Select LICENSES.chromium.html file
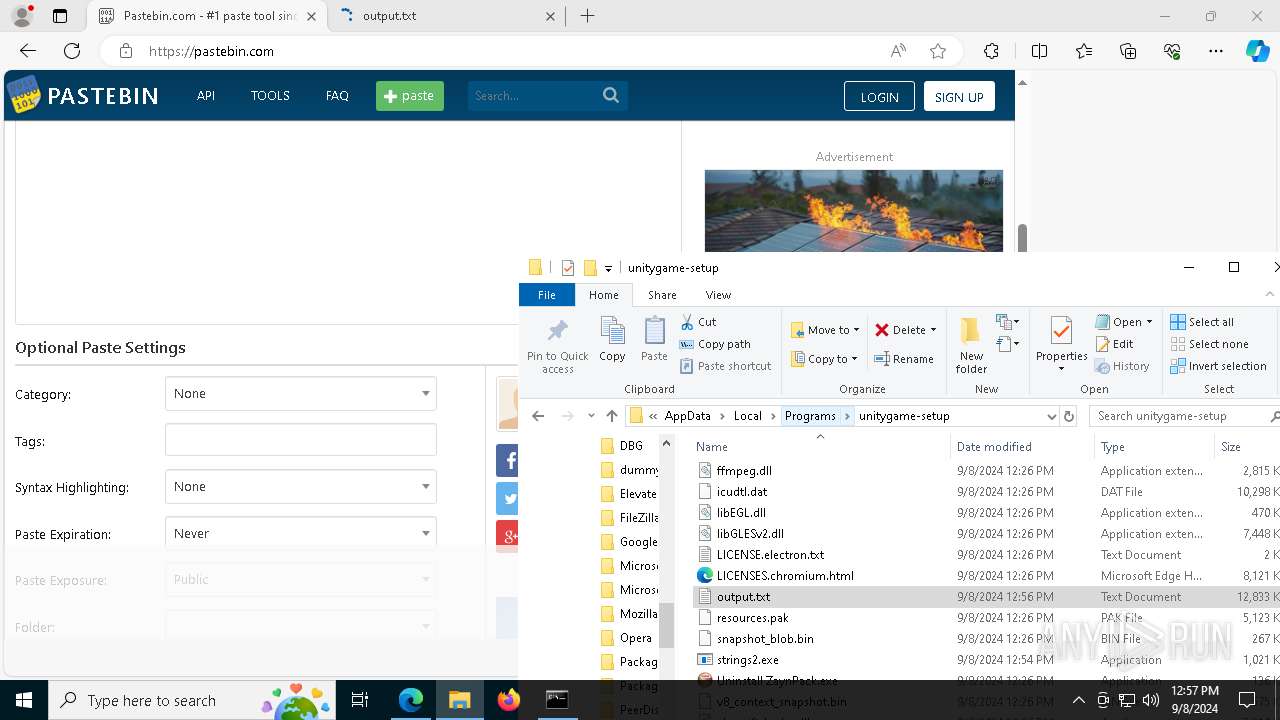 785,576
